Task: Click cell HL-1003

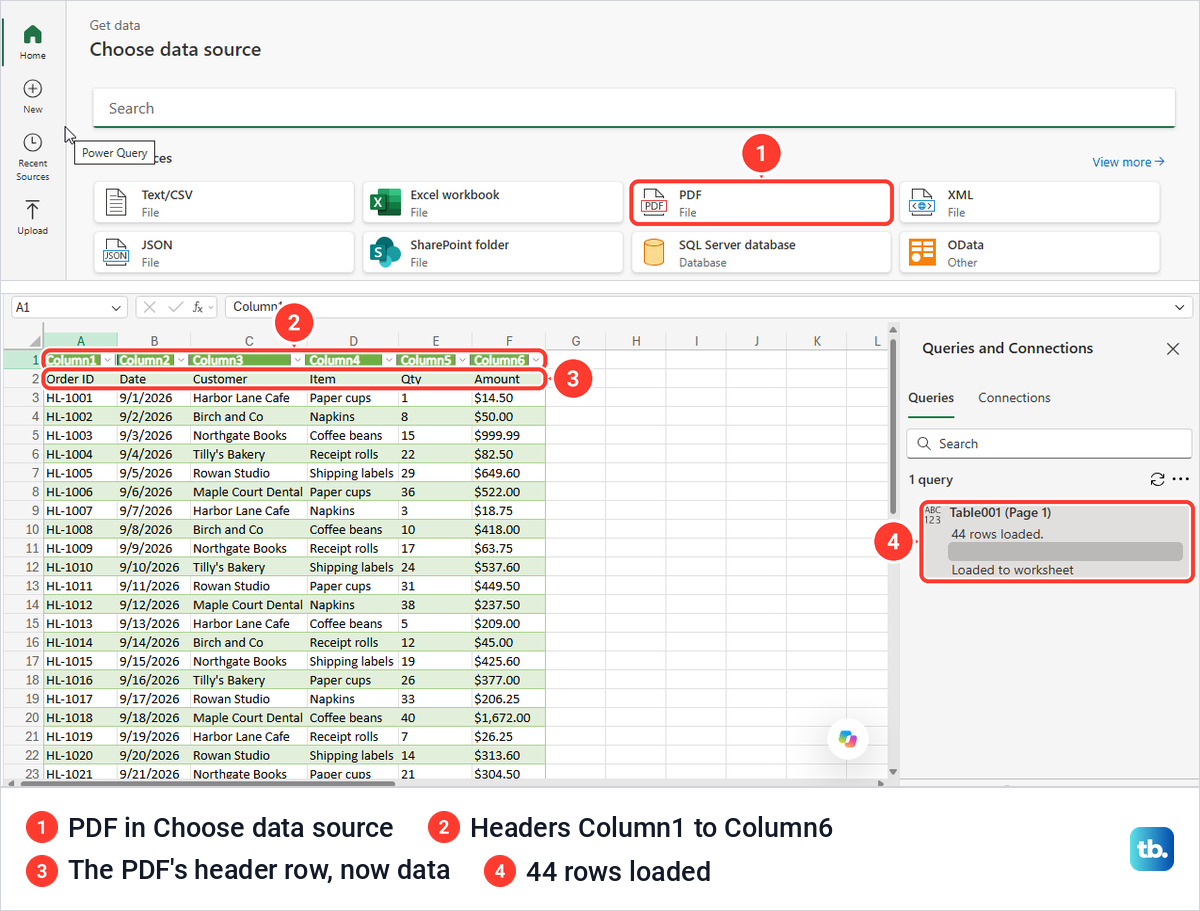Action: [80, 435]
